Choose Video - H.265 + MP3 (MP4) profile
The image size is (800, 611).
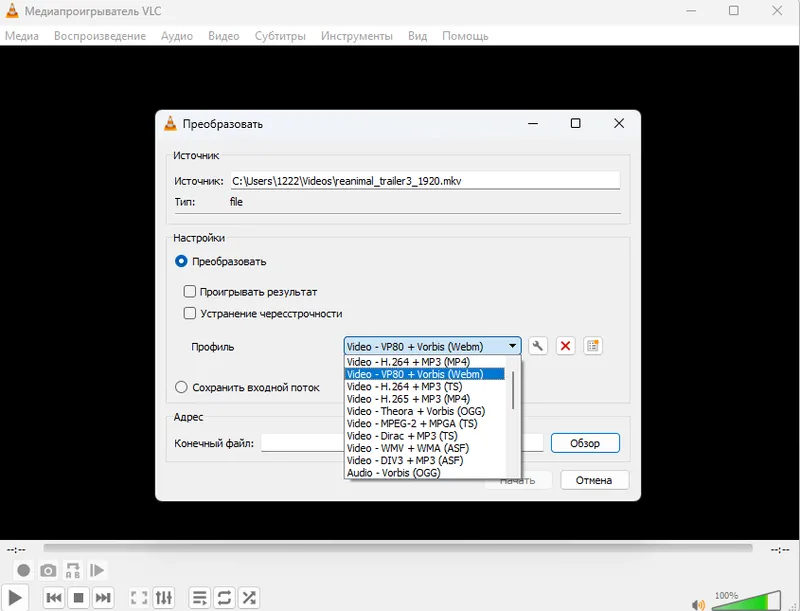(424, 398)
